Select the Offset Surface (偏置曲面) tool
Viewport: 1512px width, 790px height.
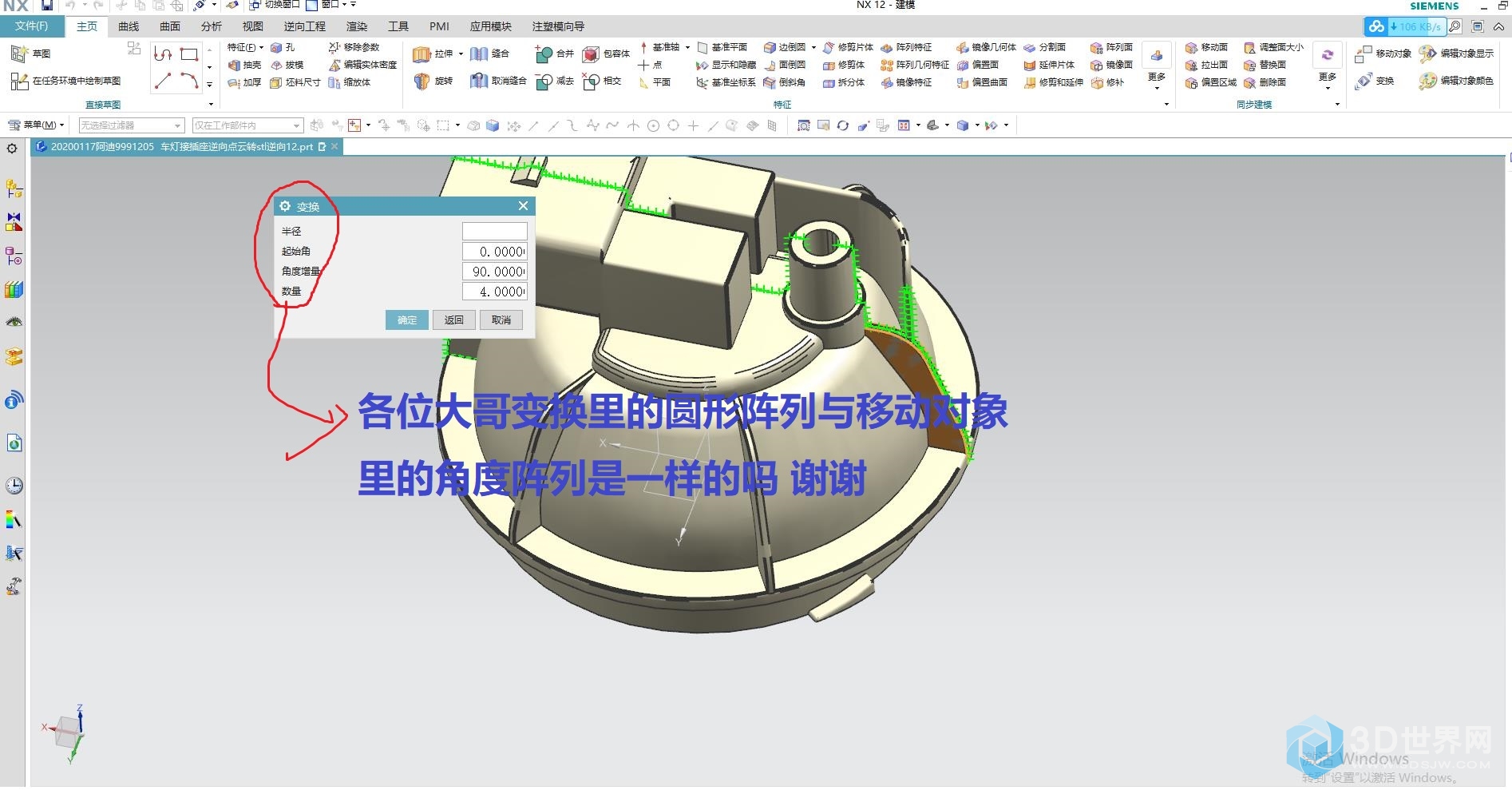coord(982,82)
